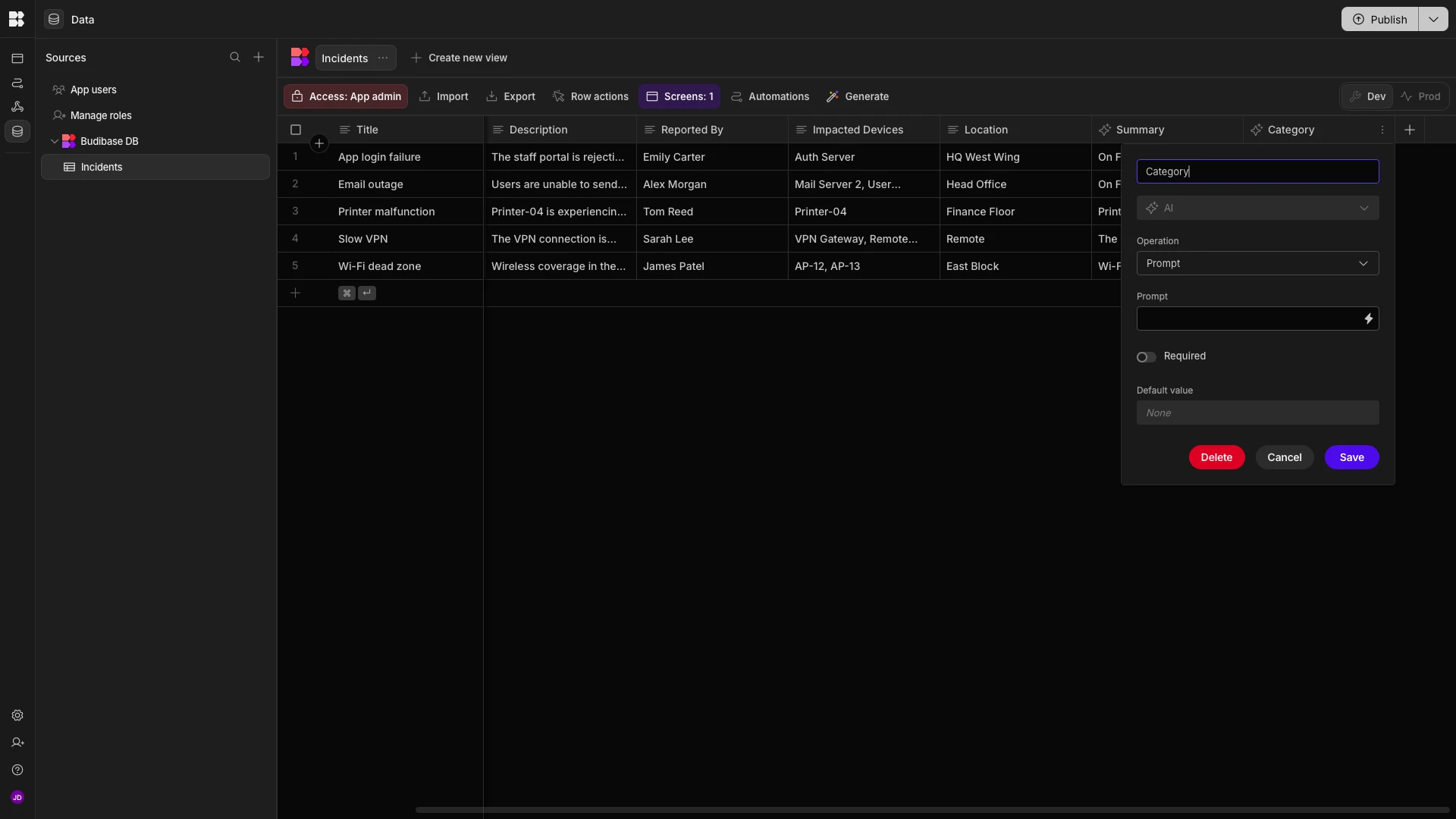1456x819 pixels.
Task: Click the Generate magic wand icon
Action: click(x=834, y=96)
